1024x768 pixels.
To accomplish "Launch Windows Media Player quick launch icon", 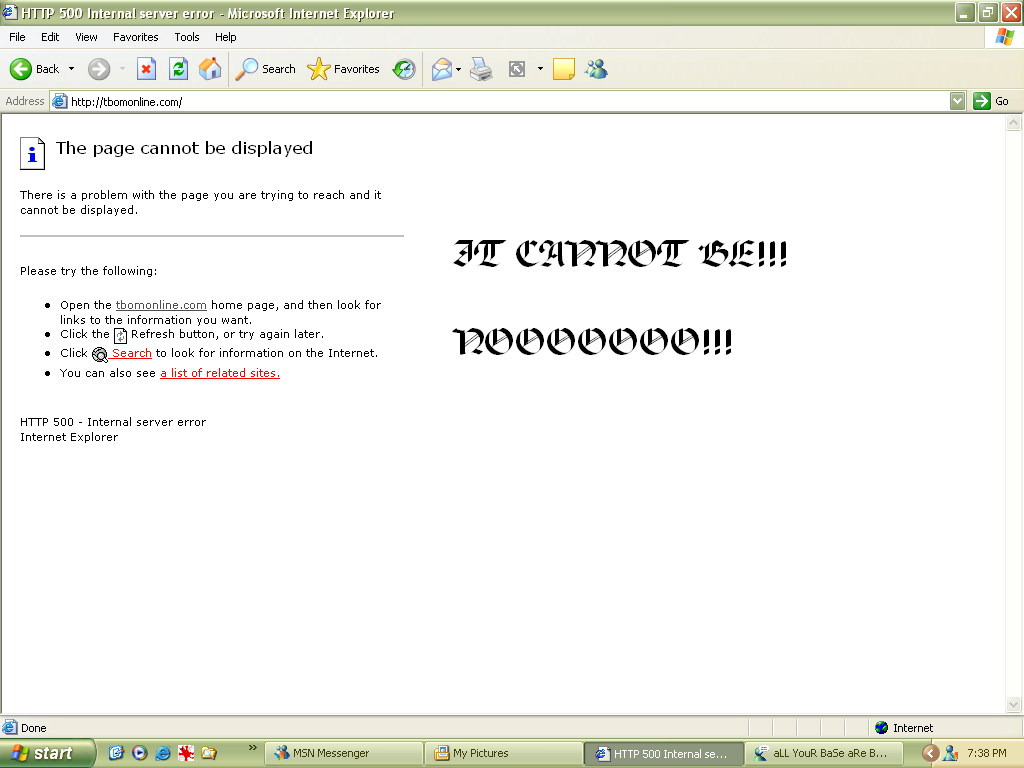I will coord(140,753).
